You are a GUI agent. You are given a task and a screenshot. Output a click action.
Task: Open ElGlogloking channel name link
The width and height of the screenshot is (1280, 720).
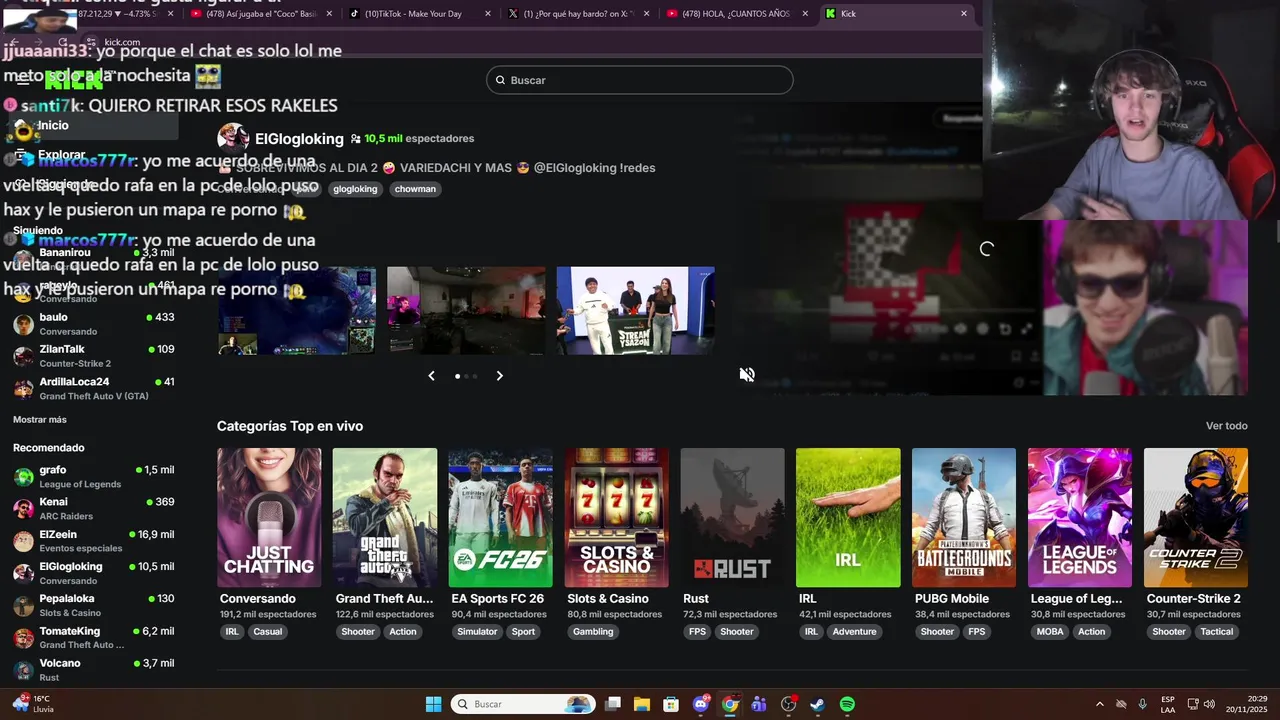299,139
